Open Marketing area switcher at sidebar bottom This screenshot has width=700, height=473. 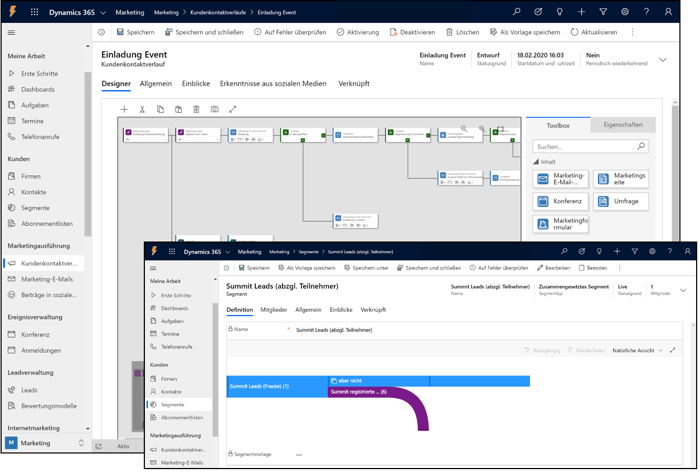(45, 443)
